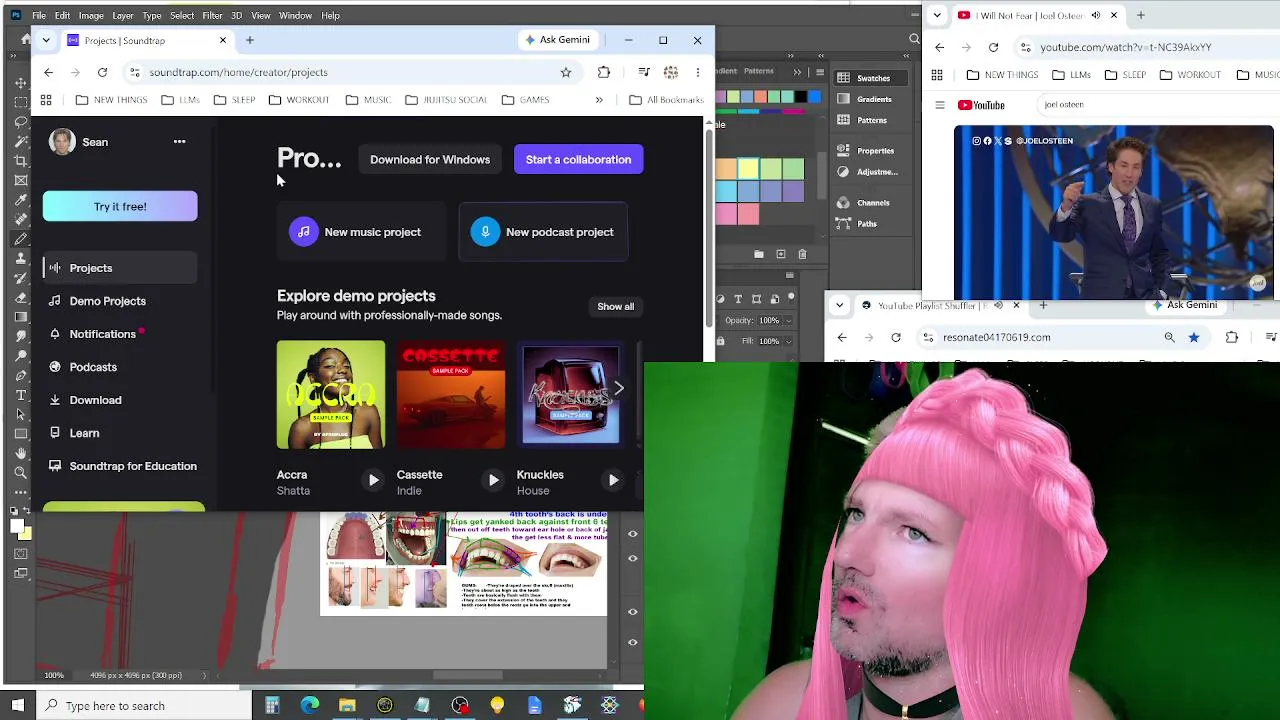Open the account options menu beside Sean
Image resolution: width=1280 pixels, height=720 pixels.
pos(180,142)
